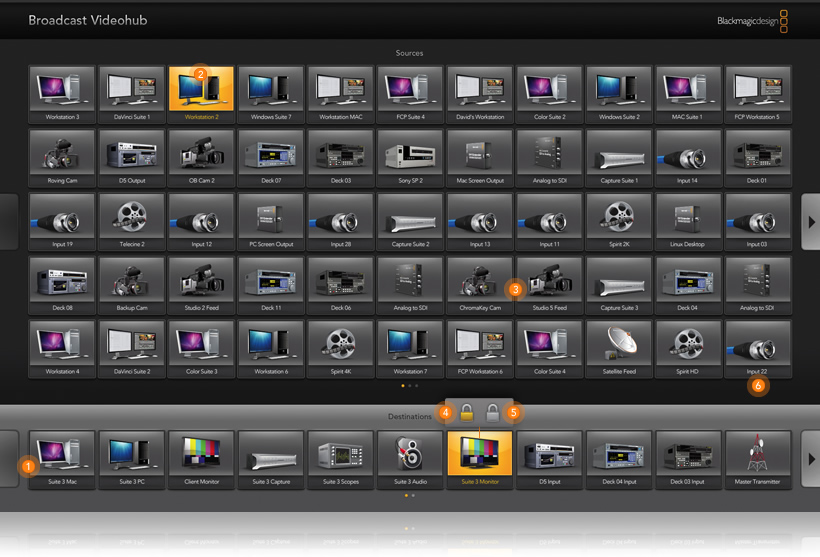The width and height of the screenshot is (820, 557).
Task: Pick Suite 3 Scopes destination
Action: click(340, 460)
